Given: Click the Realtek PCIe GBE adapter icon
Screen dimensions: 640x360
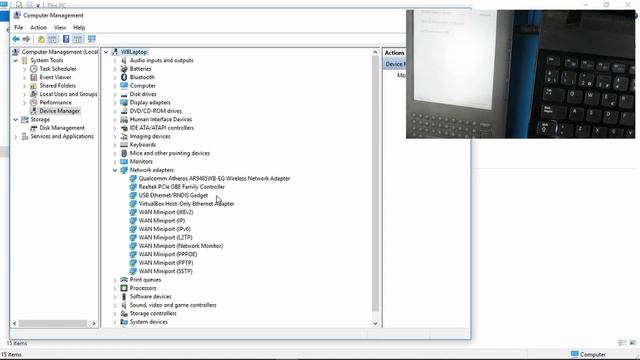Looking at the screenshot, I should [x=133, y=187].
